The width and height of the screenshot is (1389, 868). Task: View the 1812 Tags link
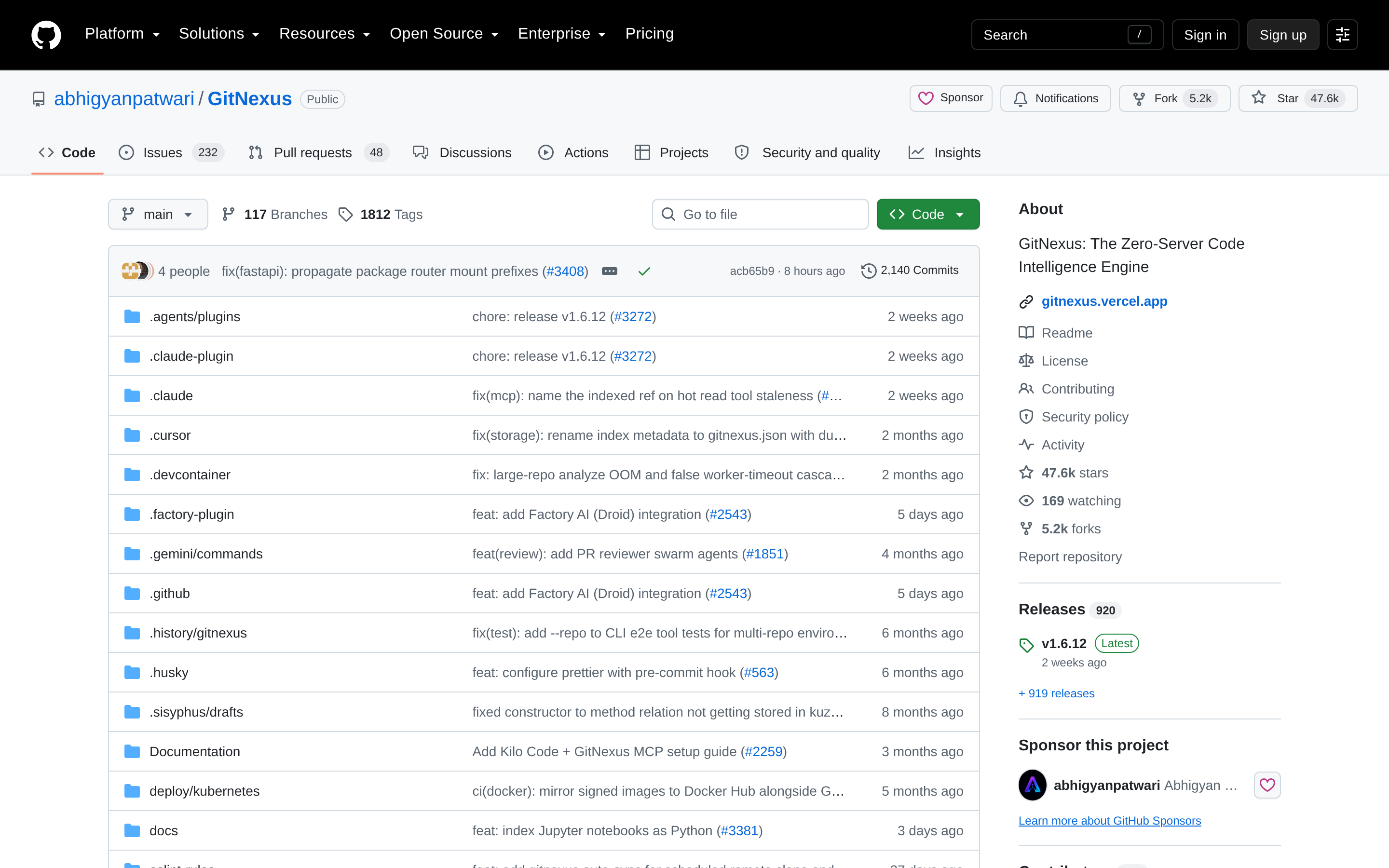tap(380, 214)
